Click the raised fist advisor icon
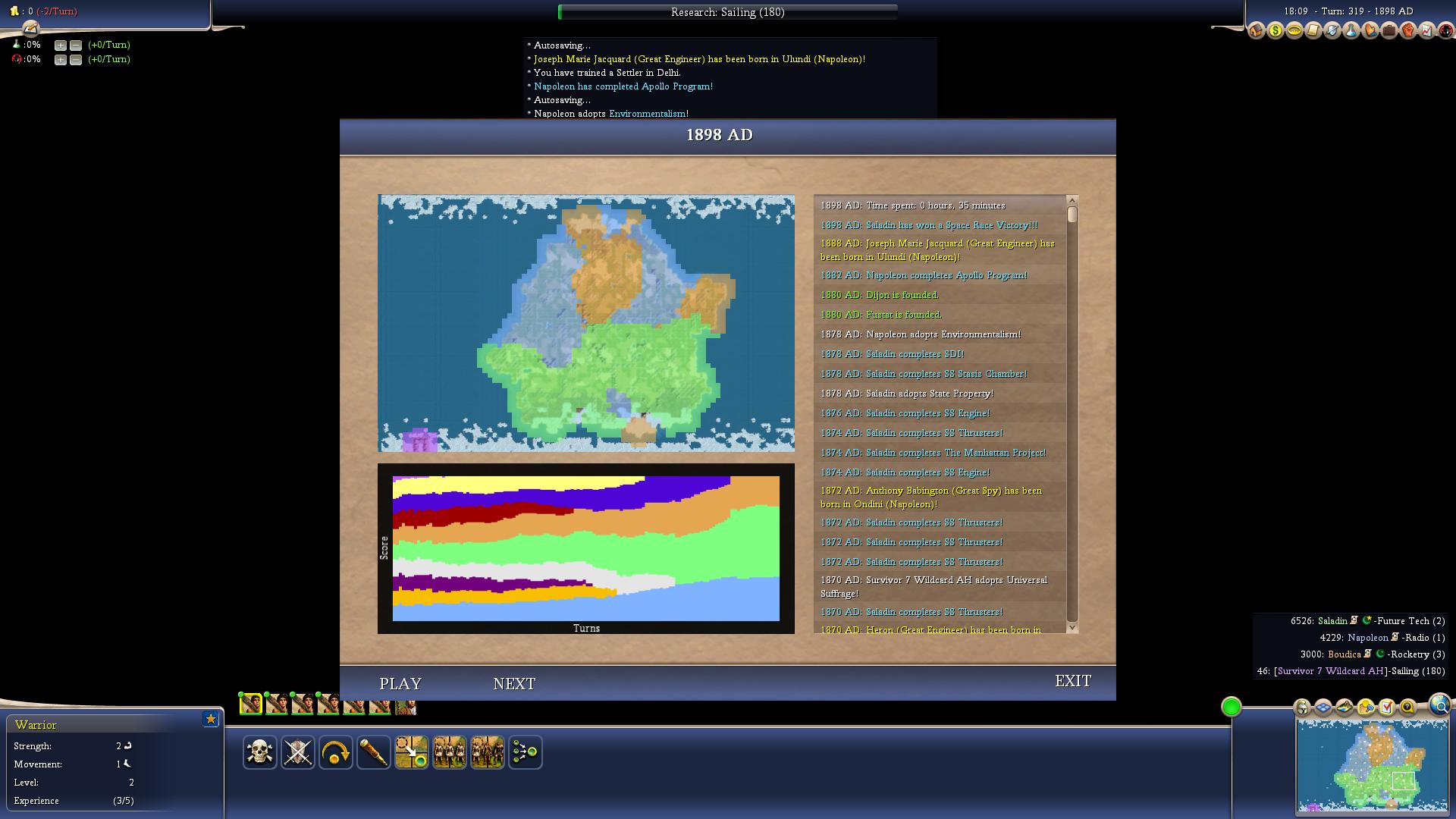Screen dimensions: 1456x819 point(1408,30)
